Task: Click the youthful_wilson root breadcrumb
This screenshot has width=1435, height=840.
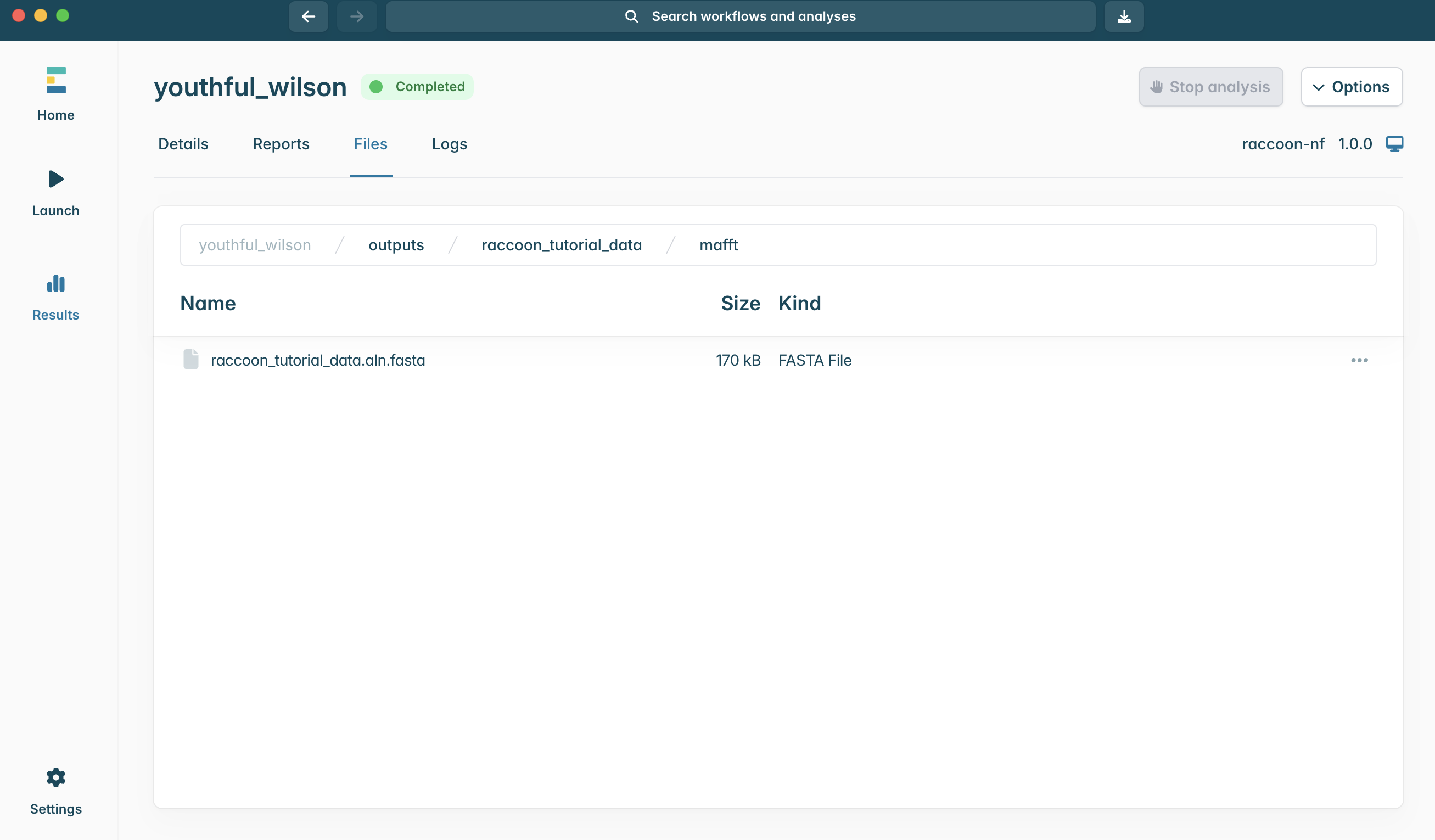Action: pyautogui.click(x=255, y=245)
